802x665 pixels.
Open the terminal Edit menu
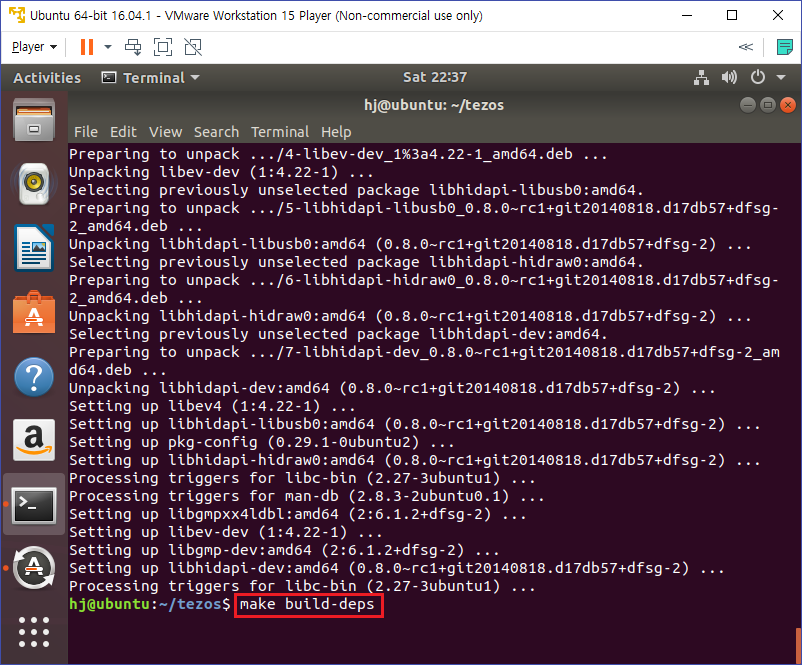point(123,132)
